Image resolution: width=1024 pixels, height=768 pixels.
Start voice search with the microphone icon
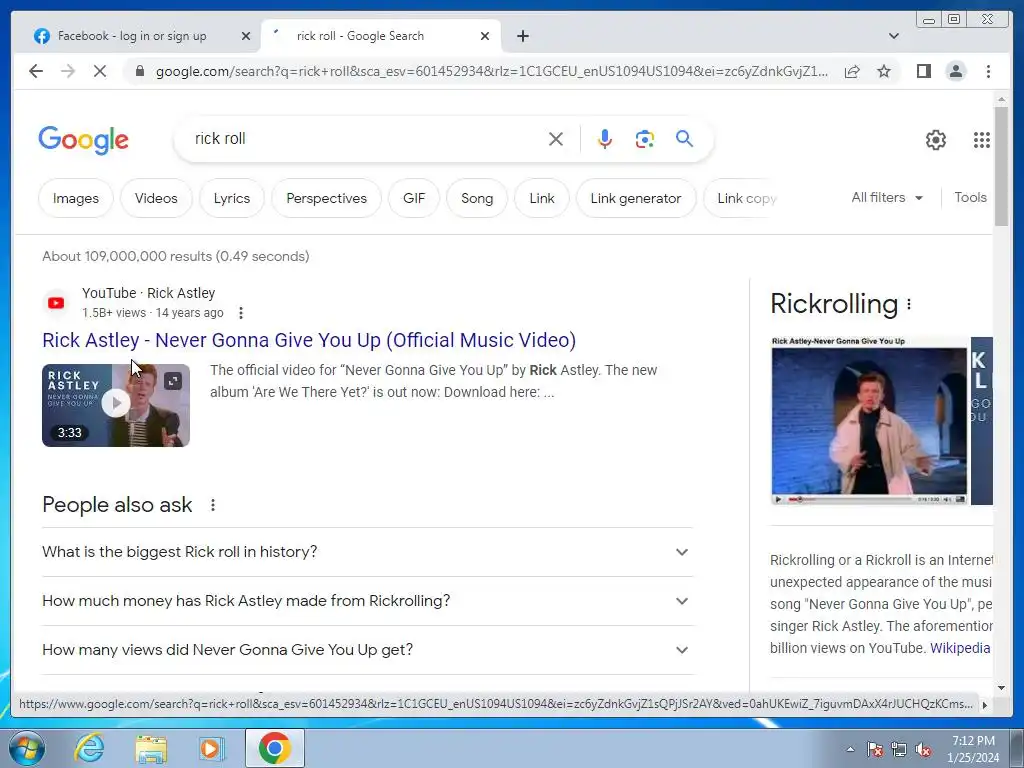point(605,138)
